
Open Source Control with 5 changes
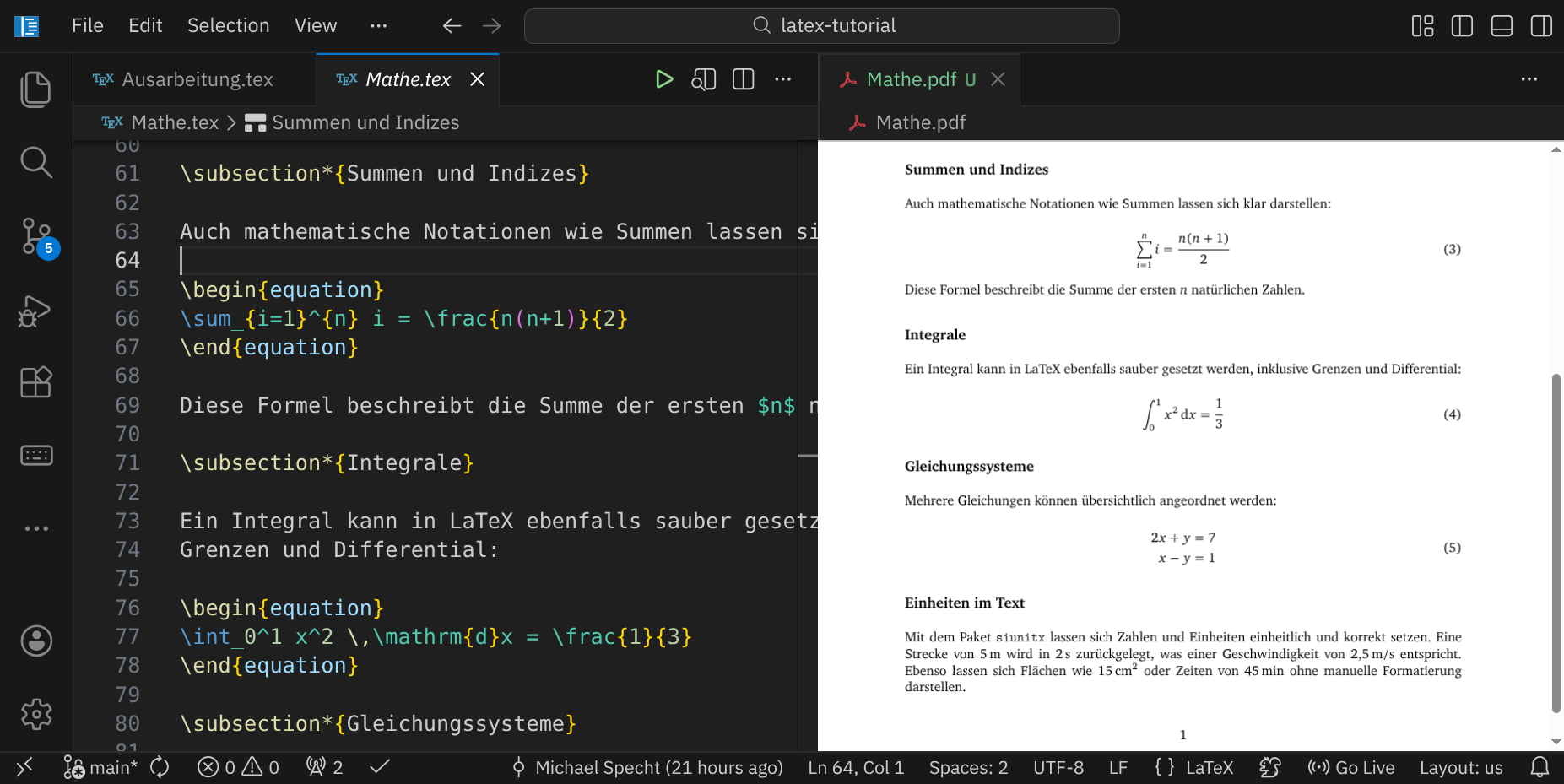point(35,236)
